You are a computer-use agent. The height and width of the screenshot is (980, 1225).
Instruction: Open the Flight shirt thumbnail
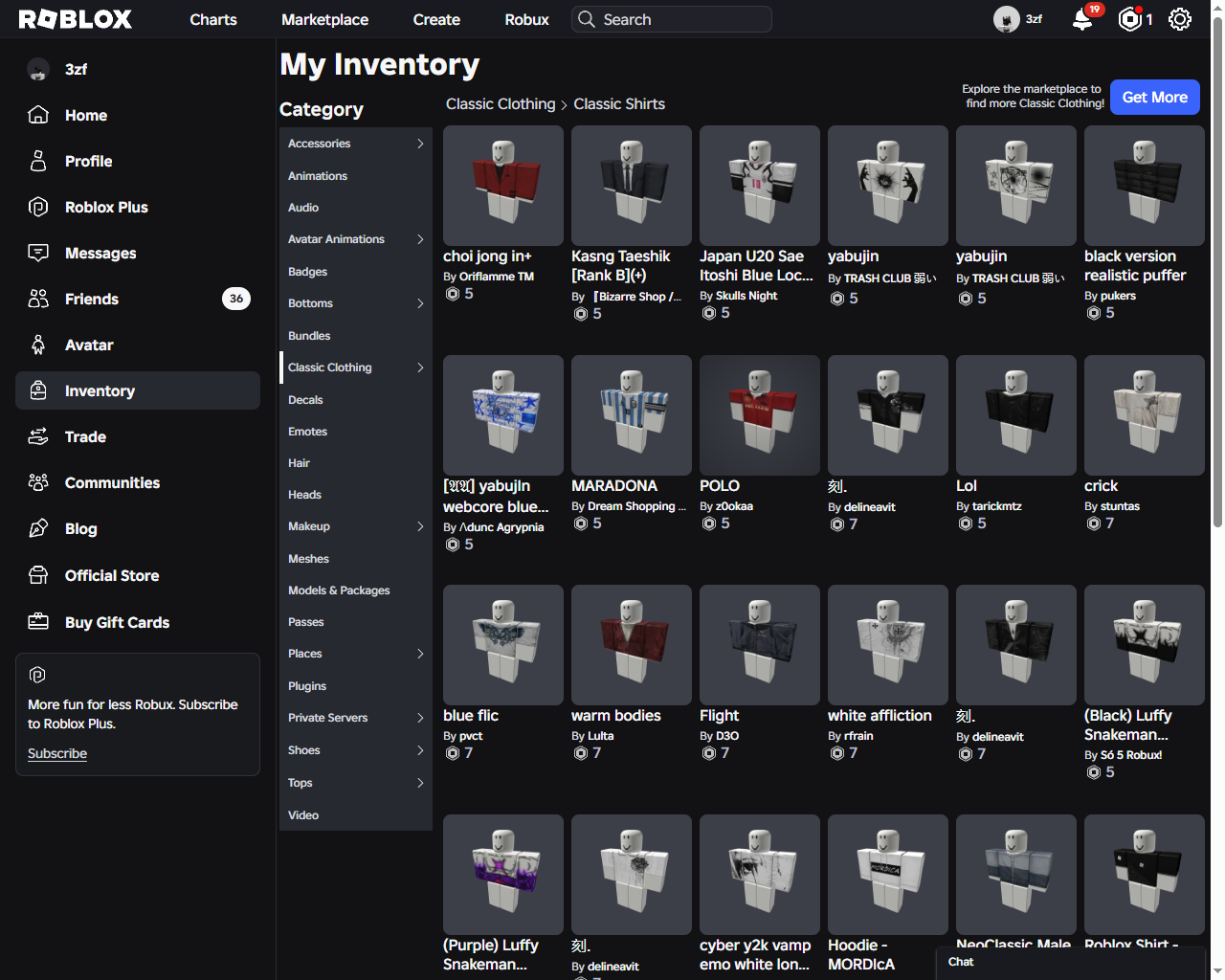coord(760,645)
